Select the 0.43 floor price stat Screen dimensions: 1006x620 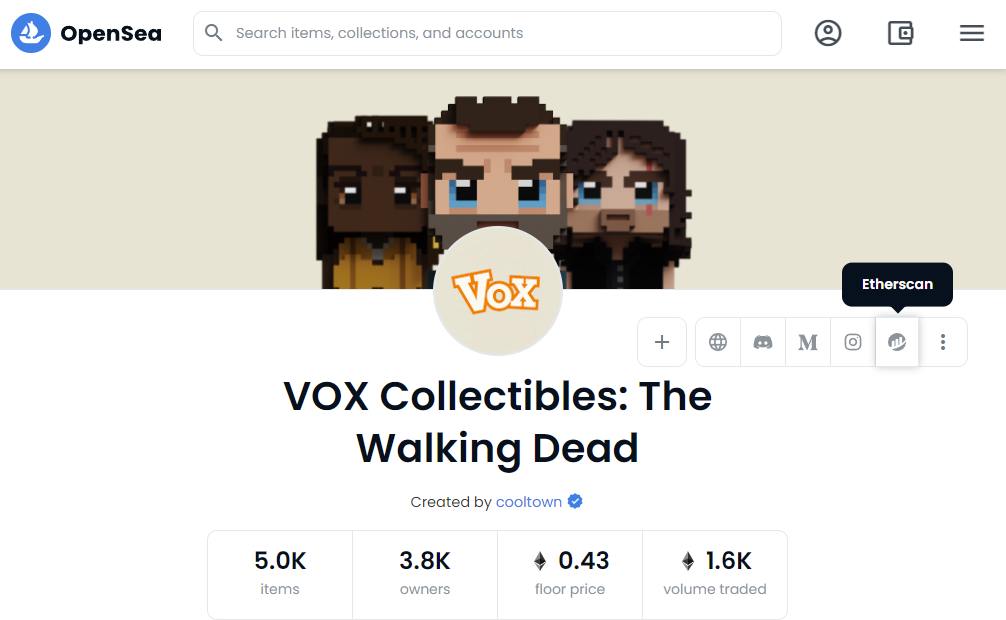click(x=570, y=574)
